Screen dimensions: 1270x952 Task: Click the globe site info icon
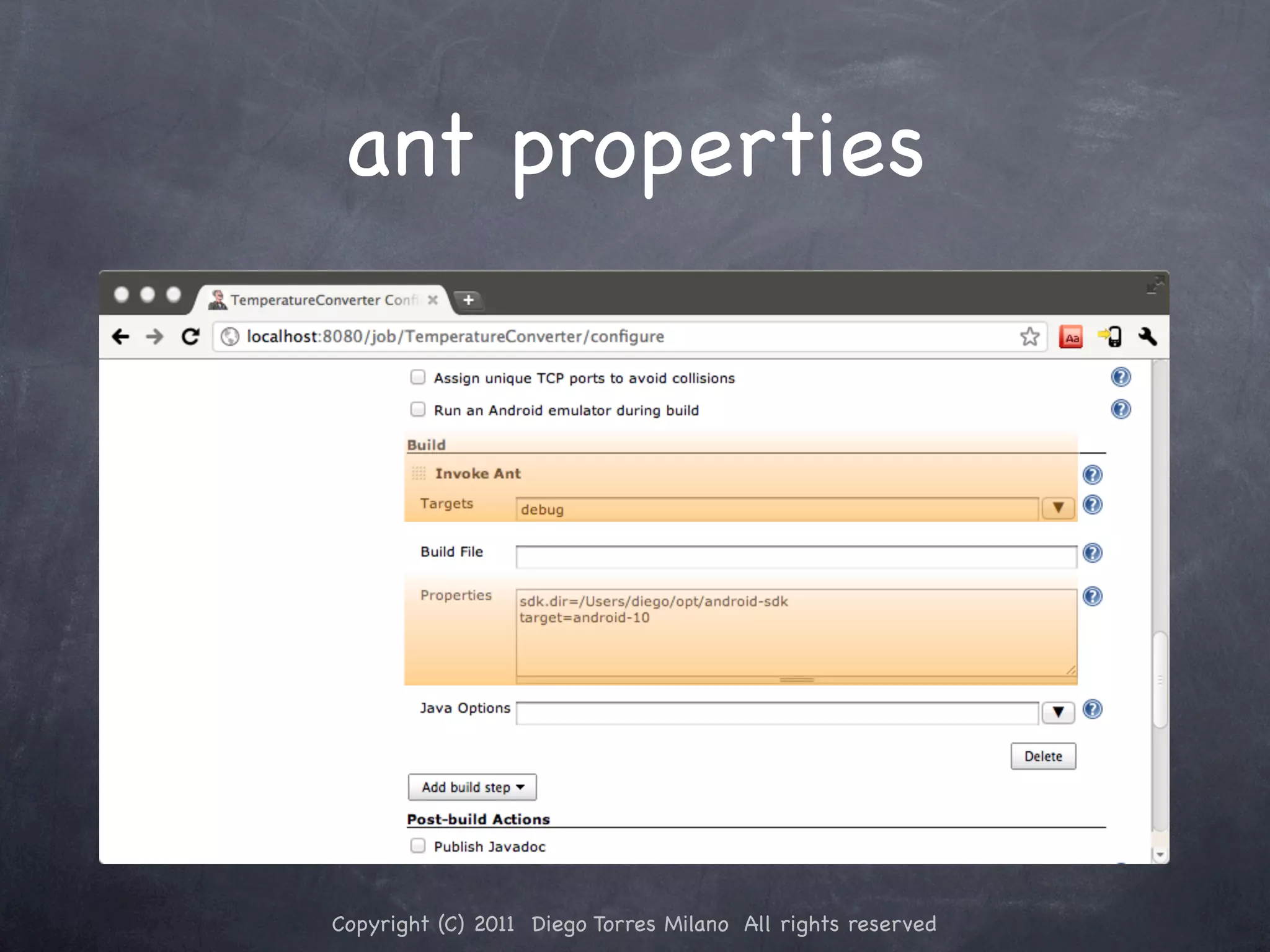click(x=230, y=337)
